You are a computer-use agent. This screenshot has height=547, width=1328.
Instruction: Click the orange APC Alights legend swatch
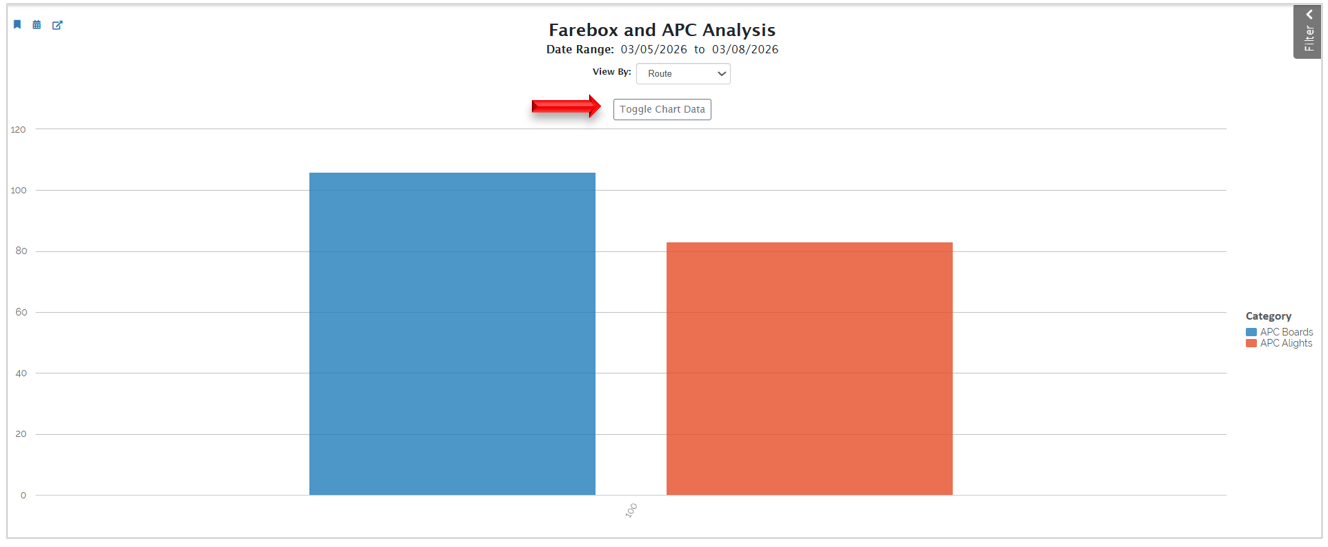[x=1251, y=344]
